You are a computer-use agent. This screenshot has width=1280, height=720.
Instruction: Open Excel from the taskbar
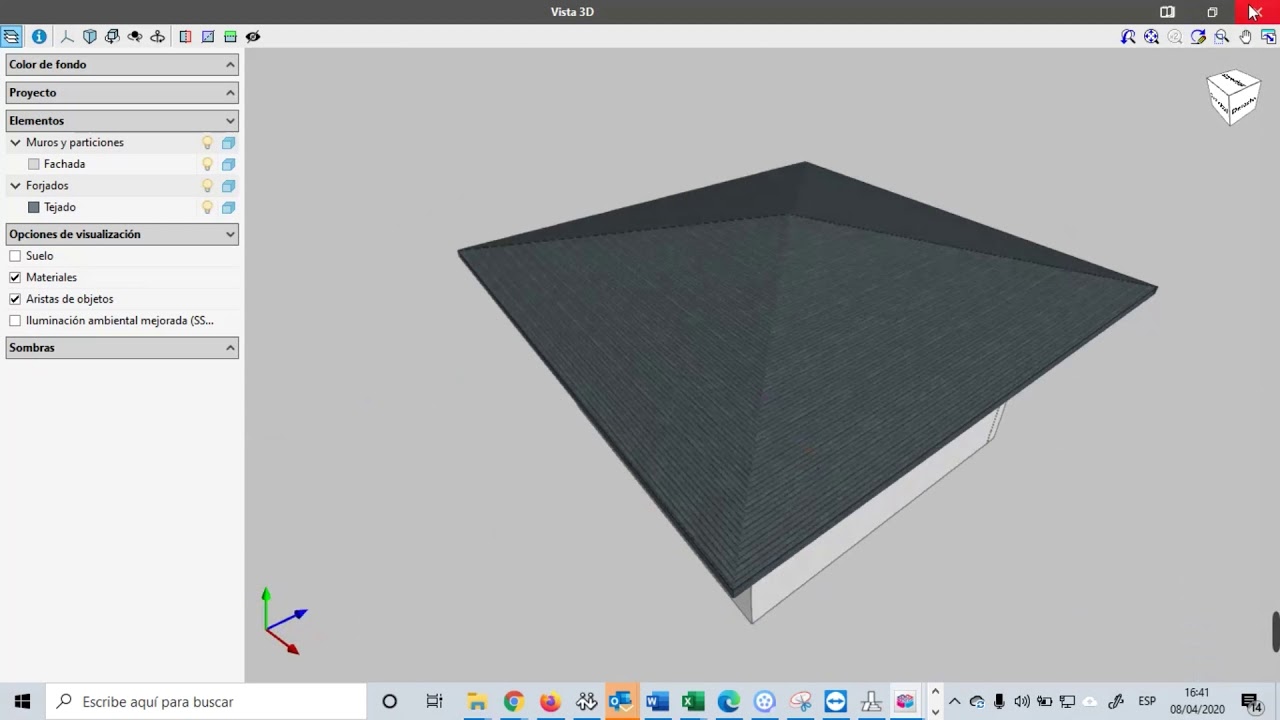coord(692,702)
